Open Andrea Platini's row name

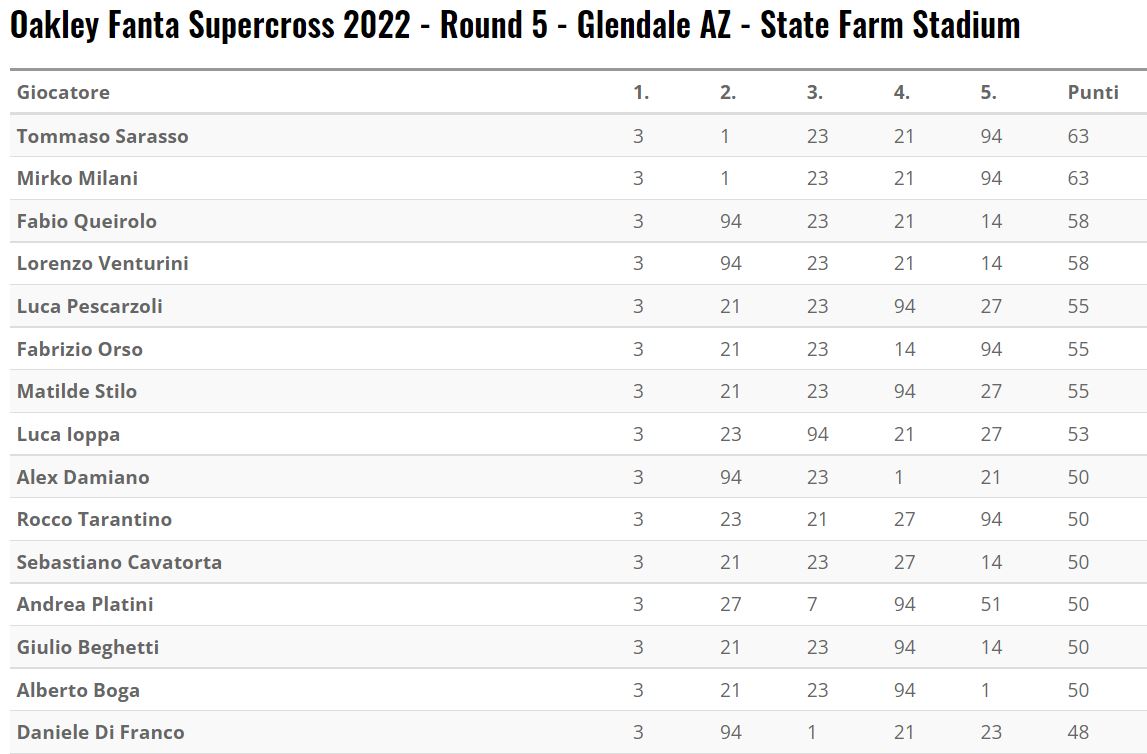(x=85, y=604)
